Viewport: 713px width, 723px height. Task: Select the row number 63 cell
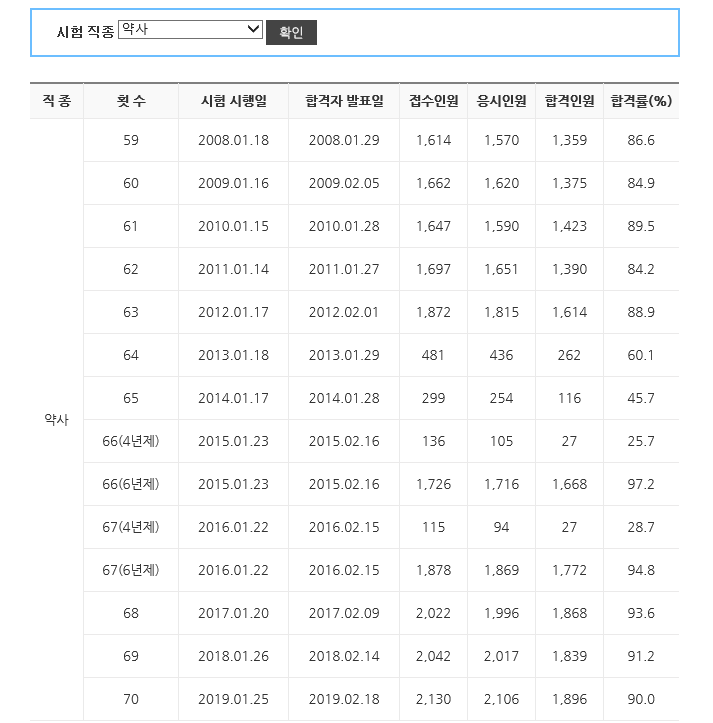point(131,312)
